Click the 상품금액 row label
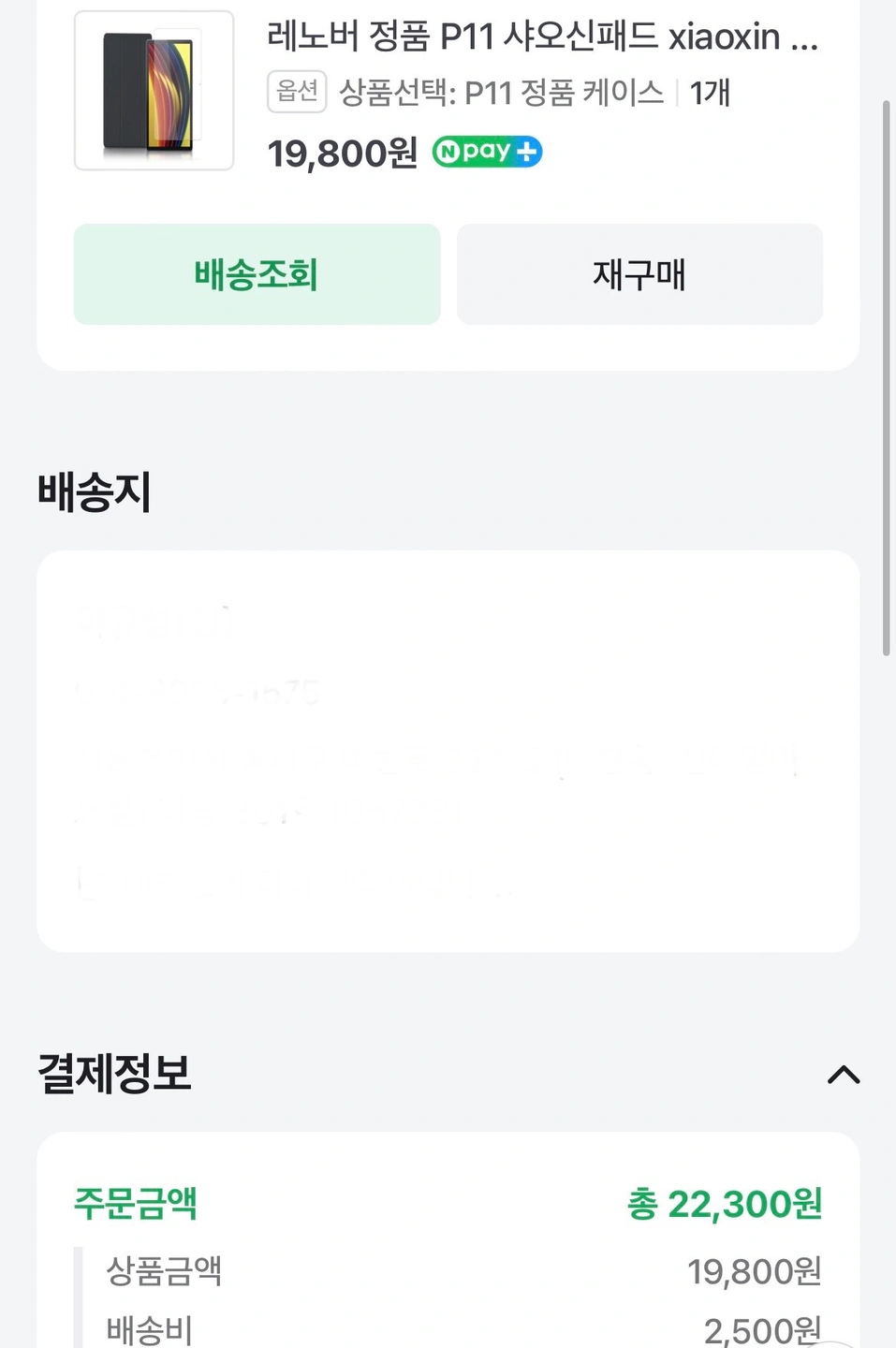 [164, 1270]
